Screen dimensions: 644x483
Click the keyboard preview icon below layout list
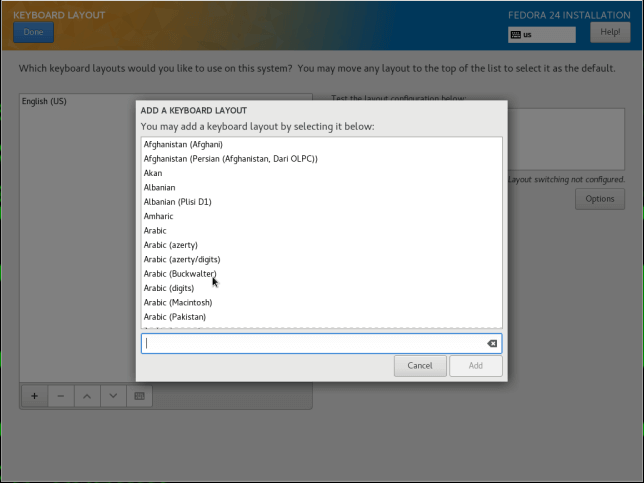point(140,396)
